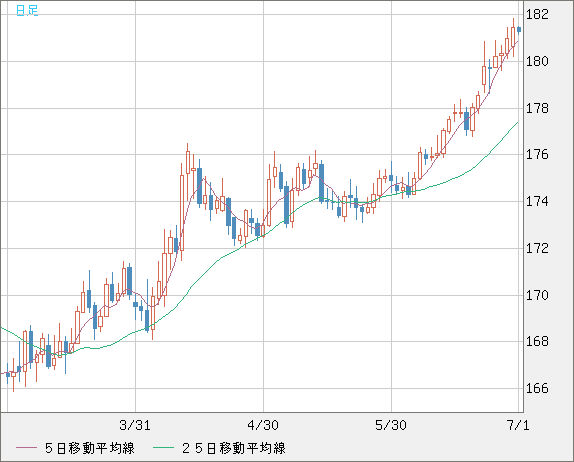The image size is (574, 462).
Task: Click the 5/30 date label
Action: tap(391, 425)
